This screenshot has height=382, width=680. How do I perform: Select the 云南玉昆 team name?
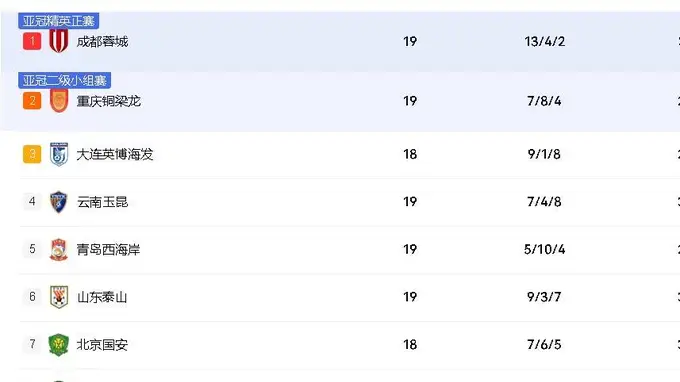click(x=102, y=202)
